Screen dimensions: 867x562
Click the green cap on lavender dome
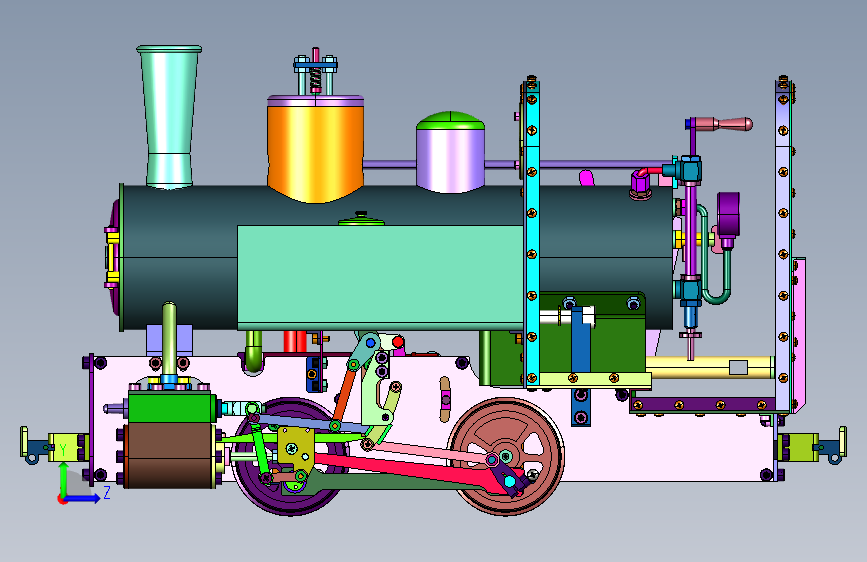451,120
